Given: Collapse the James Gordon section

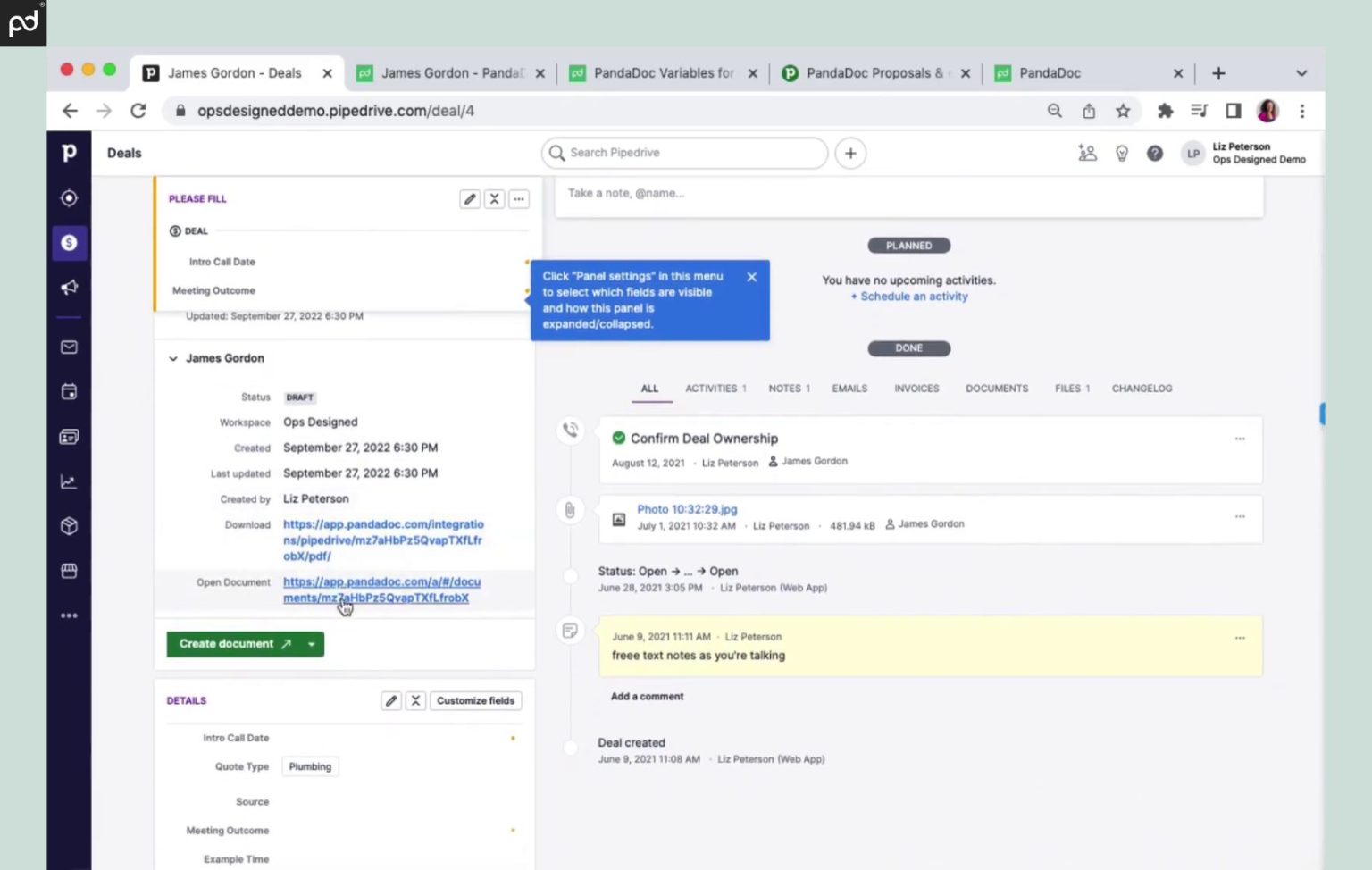Looking at the screenshot, I should click(173, 359).
